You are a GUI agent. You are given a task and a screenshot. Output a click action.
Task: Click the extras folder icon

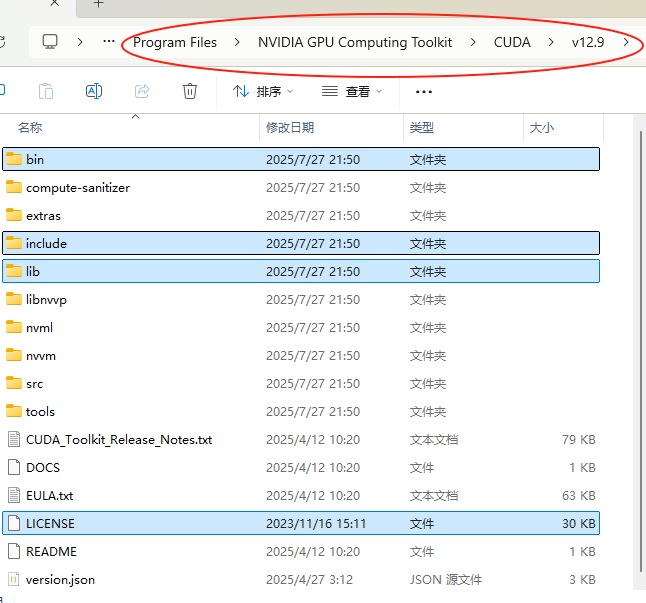[14, 215]
